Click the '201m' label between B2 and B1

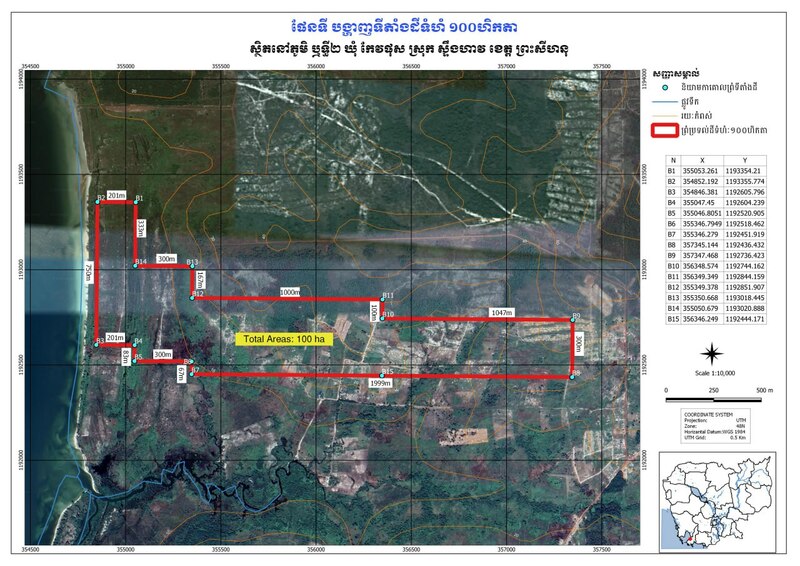click(x=116, y=195)
